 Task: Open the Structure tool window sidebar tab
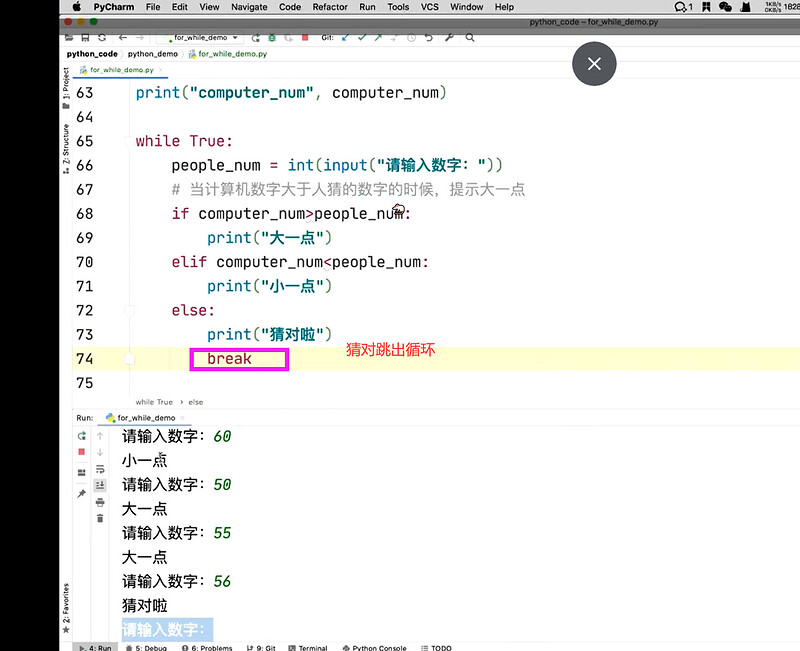[x=66, y=148]
